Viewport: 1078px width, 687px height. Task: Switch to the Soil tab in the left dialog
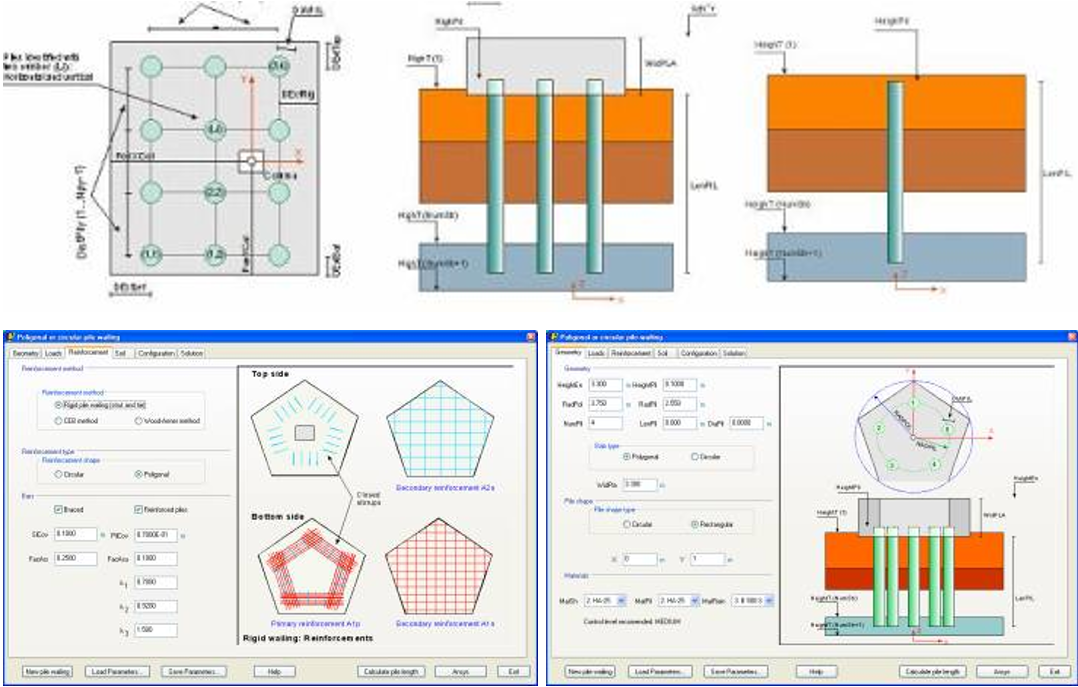point(121,353)
